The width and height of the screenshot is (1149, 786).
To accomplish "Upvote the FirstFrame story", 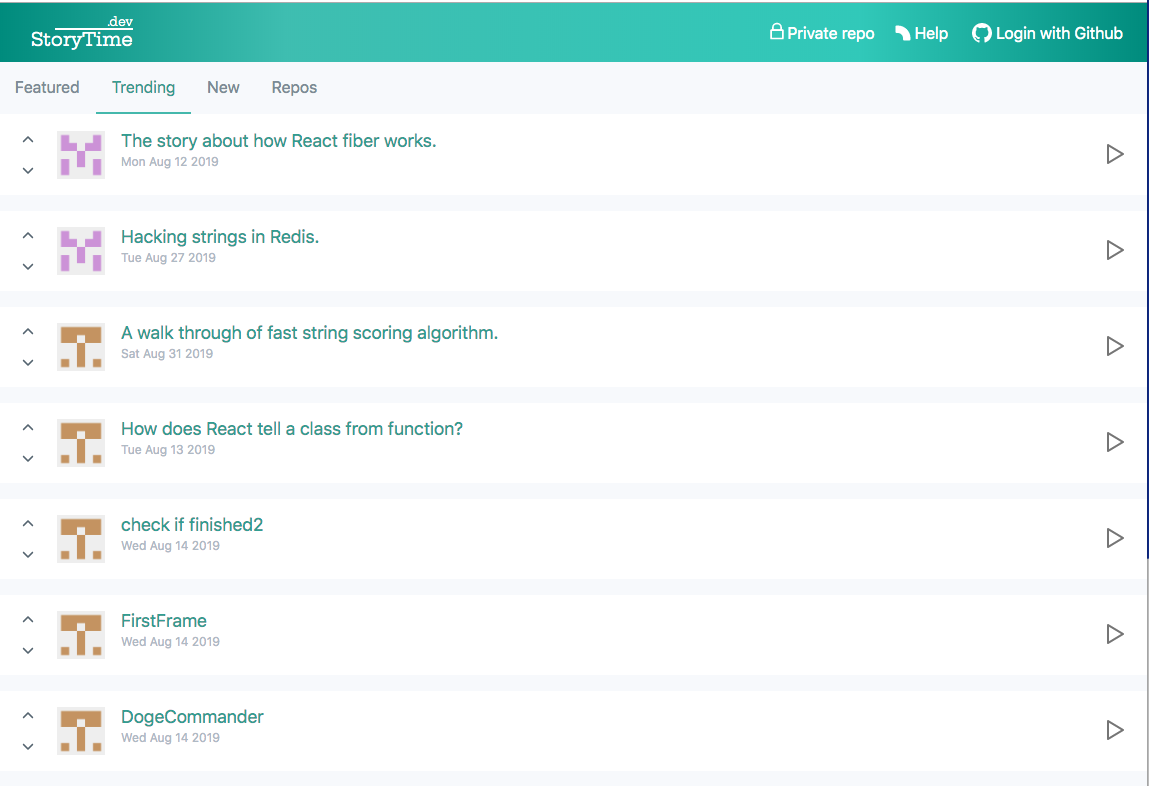I will click(28, 619).
